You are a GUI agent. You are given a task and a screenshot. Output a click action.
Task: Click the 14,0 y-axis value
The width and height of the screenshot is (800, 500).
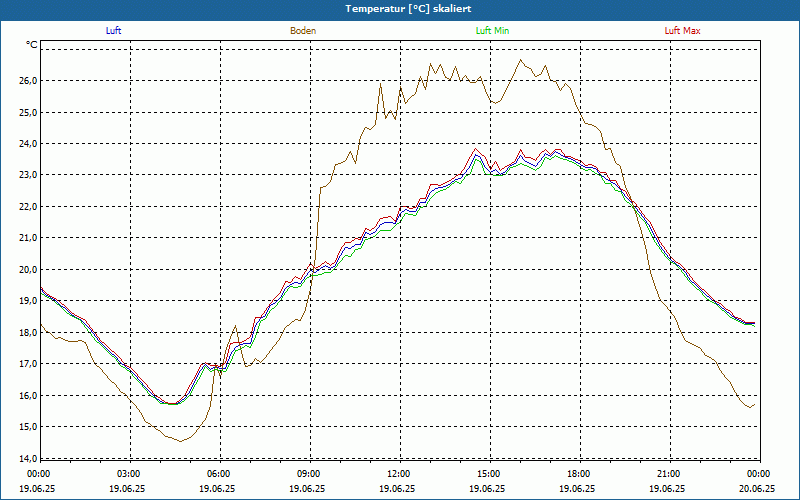29,458
